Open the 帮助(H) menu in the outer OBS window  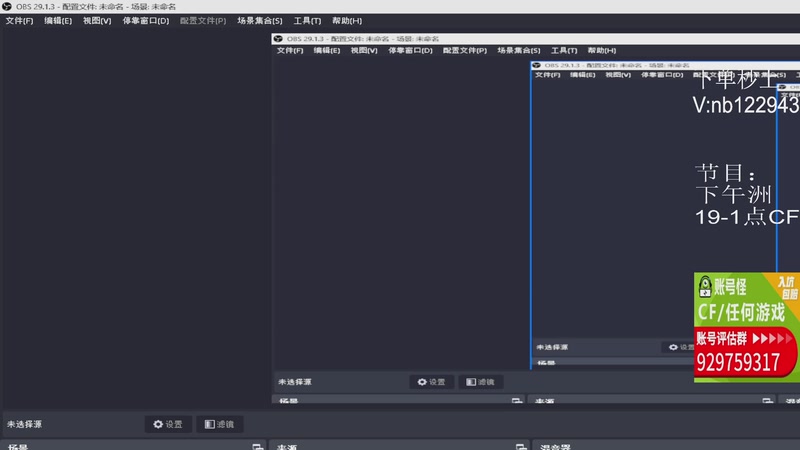click(347, 21)
